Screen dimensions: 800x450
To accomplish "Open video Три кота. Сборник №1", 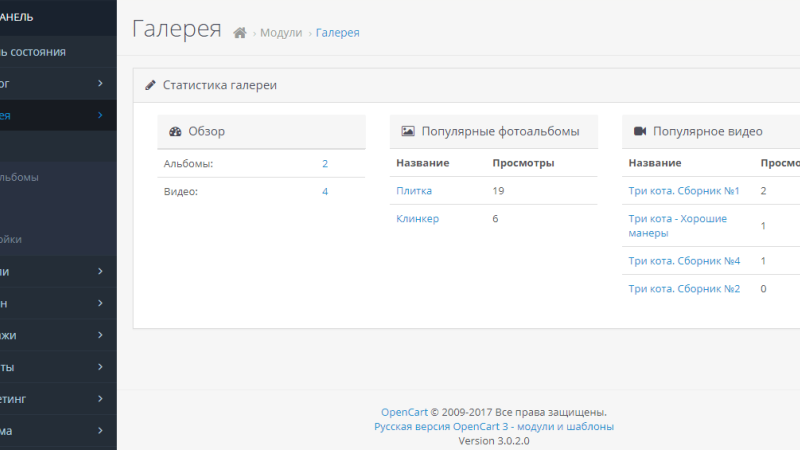I will coord(684,191).
